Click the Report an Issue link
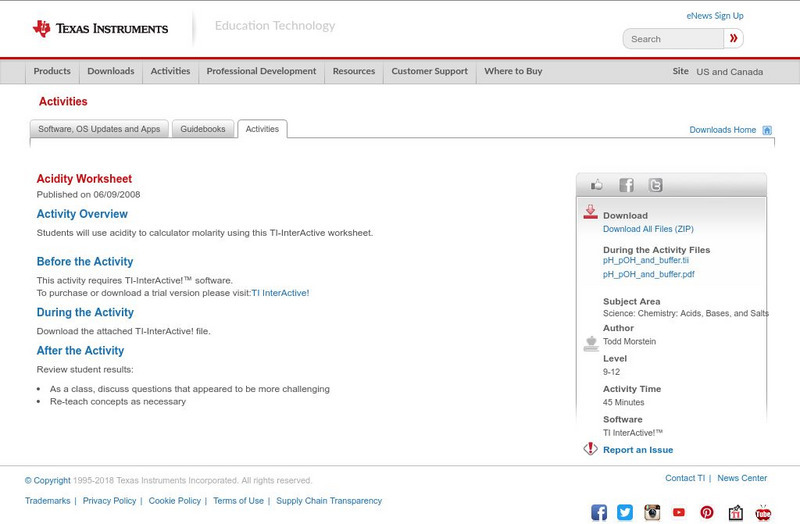The image size is (800, 524). point(638,450)
